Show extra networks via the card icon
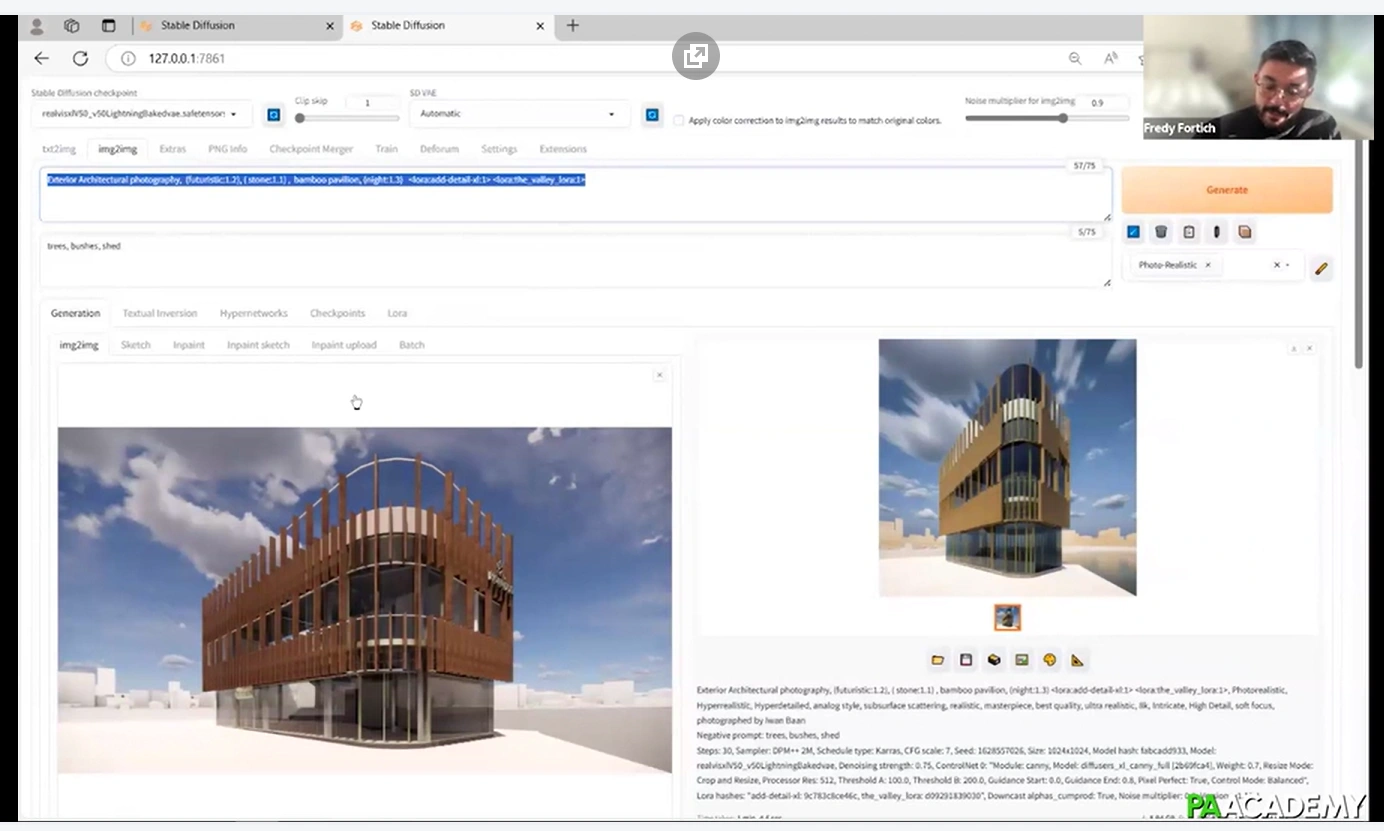Screen dimensions: 1384x831 point(1245,231)
